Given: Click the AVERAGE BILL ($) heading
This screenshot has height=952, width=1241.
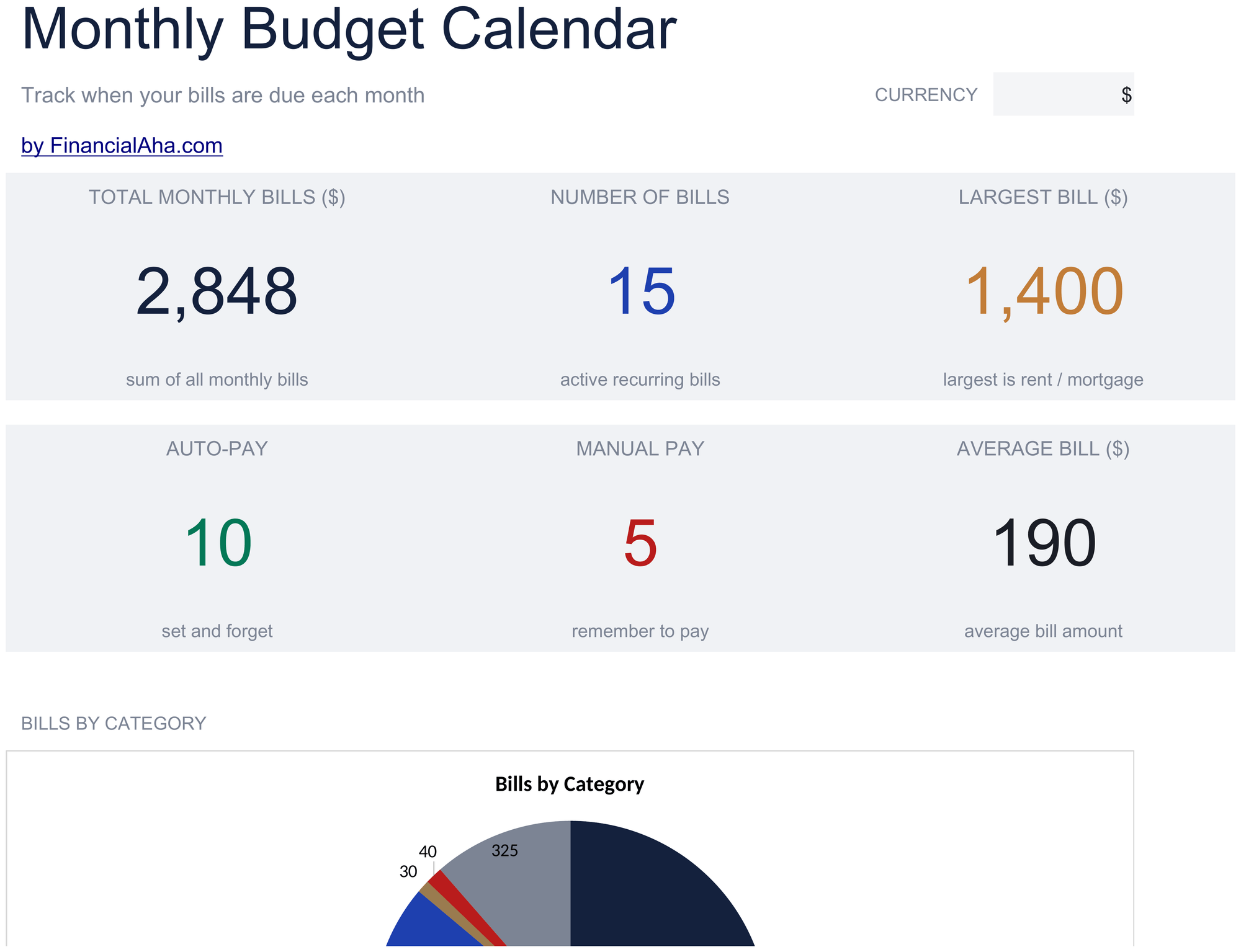Looking at the screenshot, I should 1043,448.
